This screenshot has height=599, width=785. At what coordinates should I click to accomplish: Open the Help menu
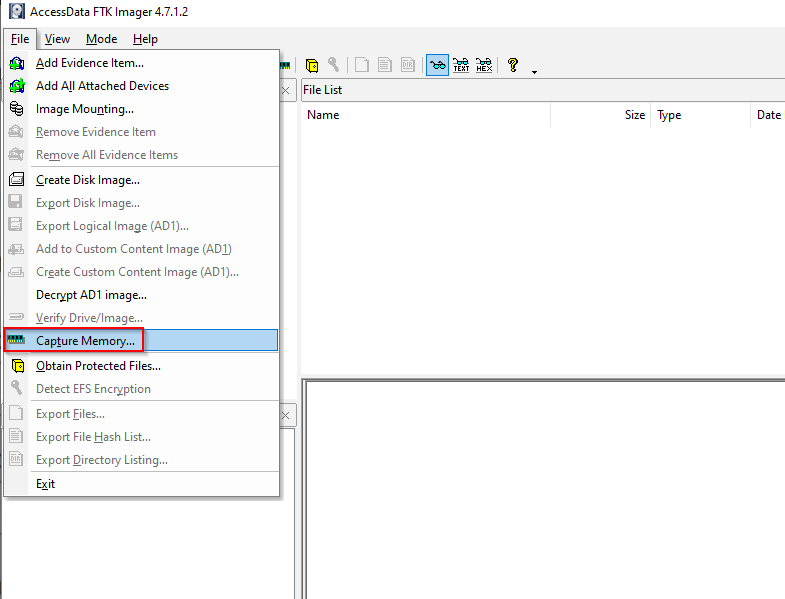tap(145, 39)
